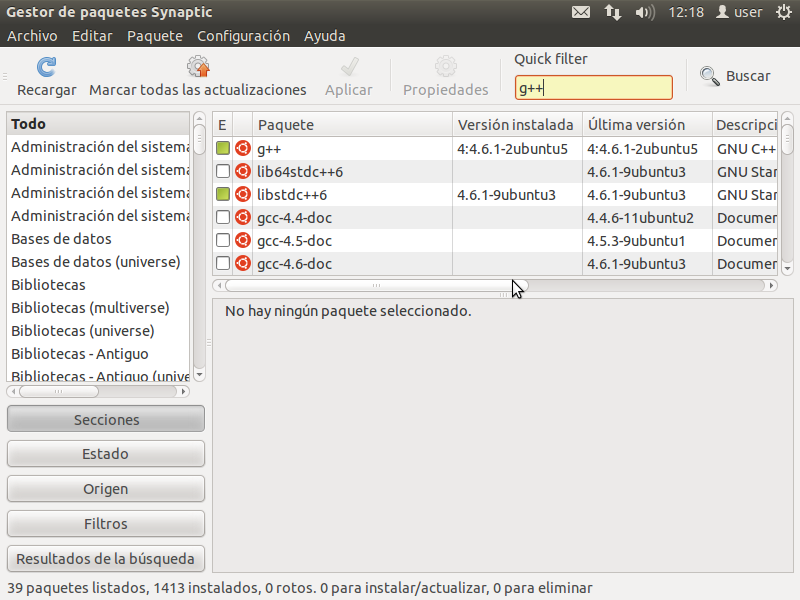Mark the checkbox for gcc-4.5-doc
The image size is (800, 600).
pos(222,240)
